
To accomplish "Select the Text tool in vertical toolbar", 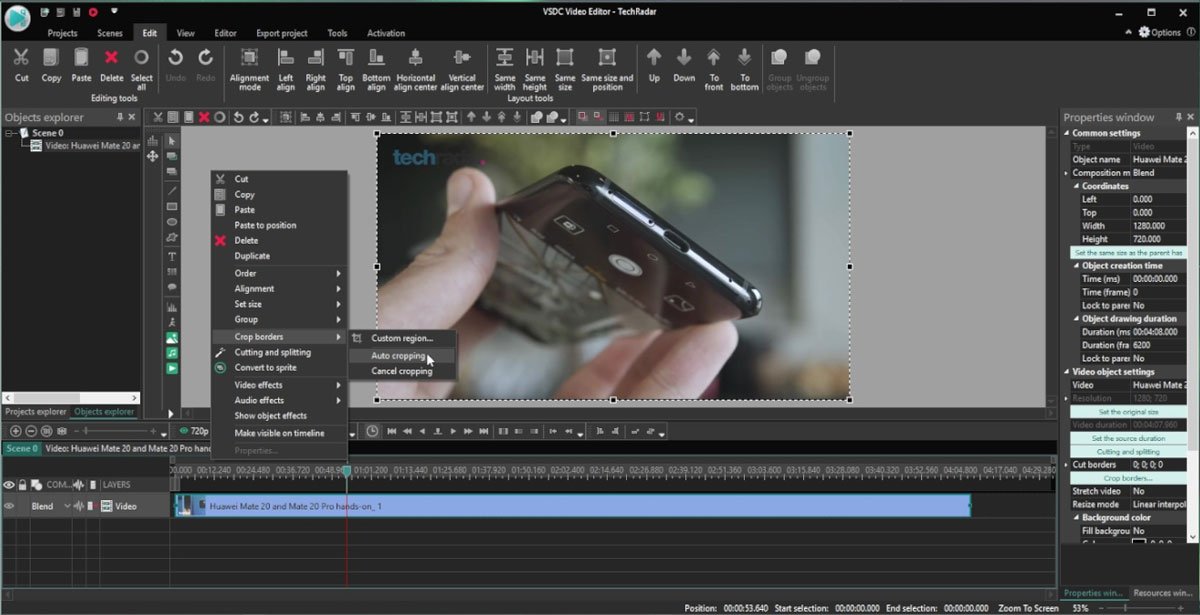I will point(172,257).
